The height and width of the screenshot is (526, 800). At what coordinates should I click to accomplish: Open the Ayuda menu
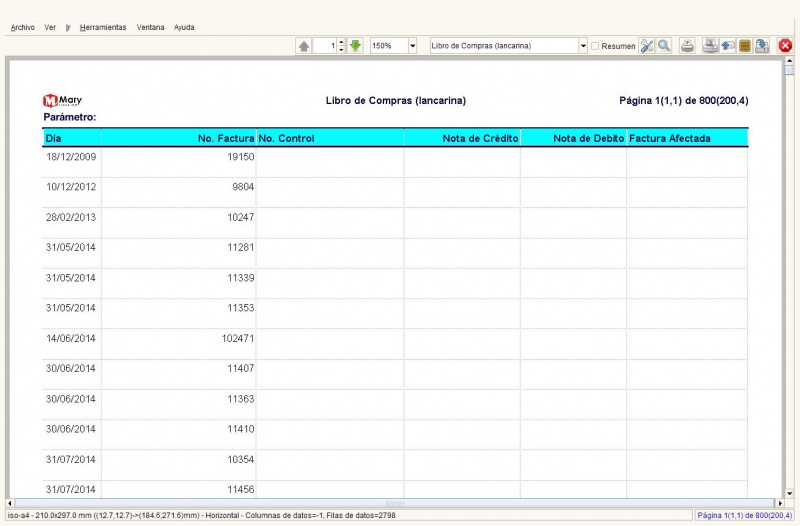[x=184, y=28]
